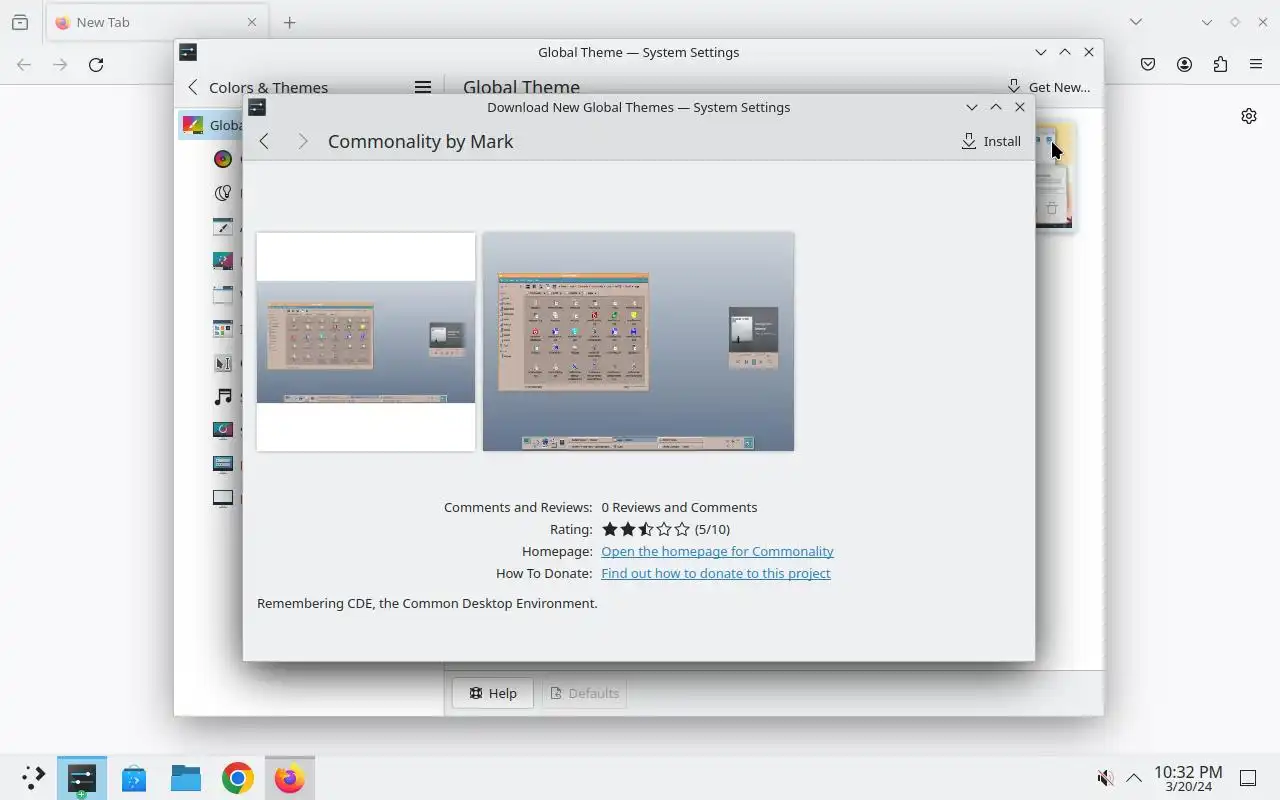The width and height of the screenshot is (1280, 800).
Task: Click the Global Theme window title bar icon
Action: (188, 52)
